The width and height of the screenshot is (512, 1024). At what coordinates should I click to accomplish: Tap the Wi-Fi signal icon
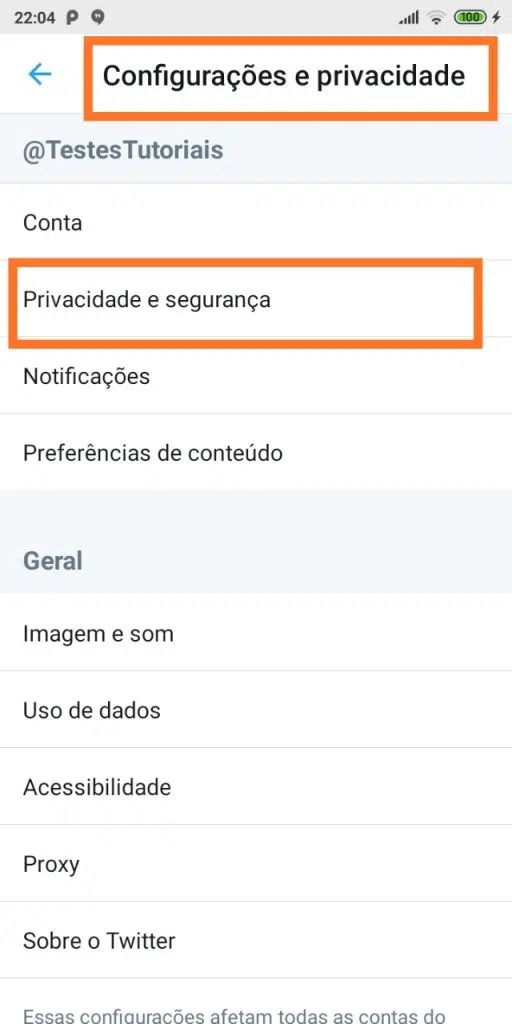tap(436, 18)
